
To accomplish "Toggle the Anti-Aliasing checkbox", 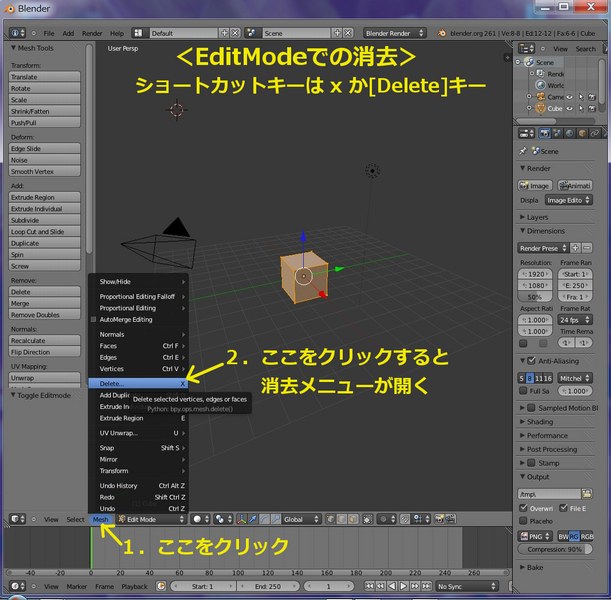I will point(531,361).
